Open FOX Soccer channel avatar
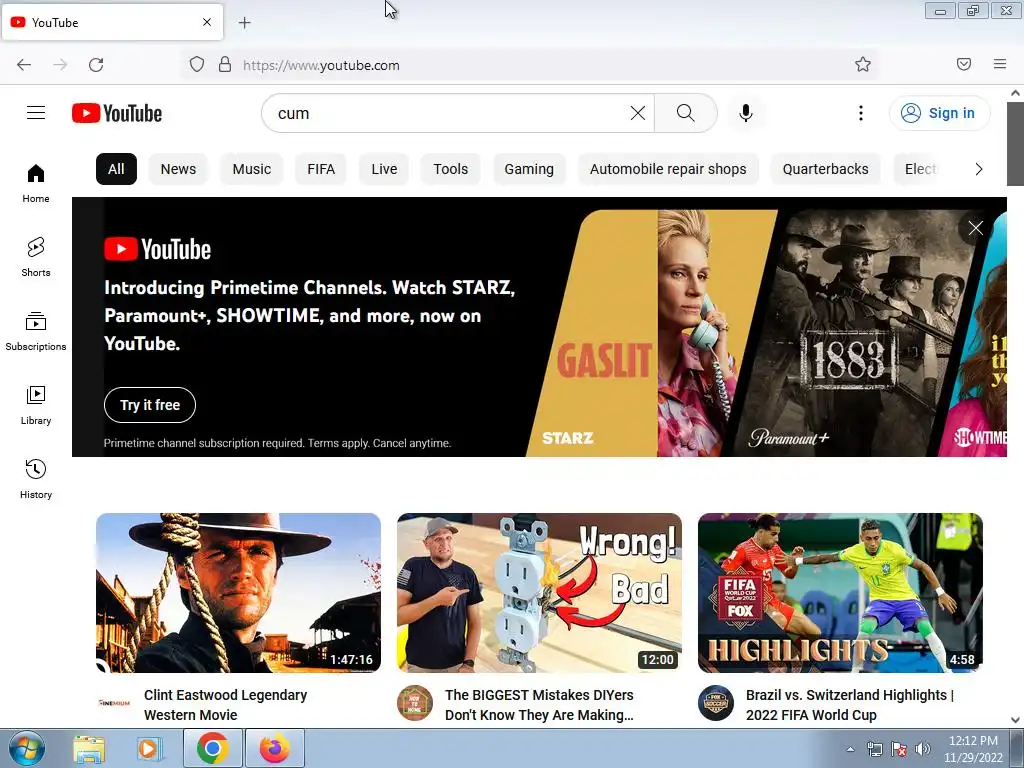1024x768 pixels. coord(716,703)
